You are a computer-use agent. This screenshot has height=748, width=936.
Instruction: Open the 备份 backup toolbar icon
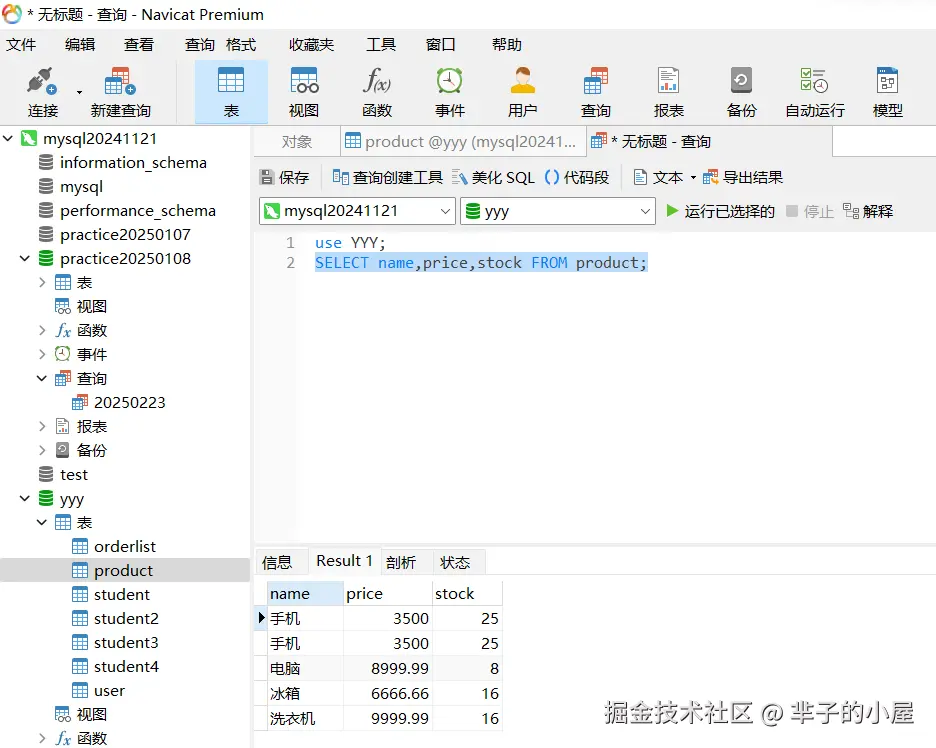click(741, 92)
